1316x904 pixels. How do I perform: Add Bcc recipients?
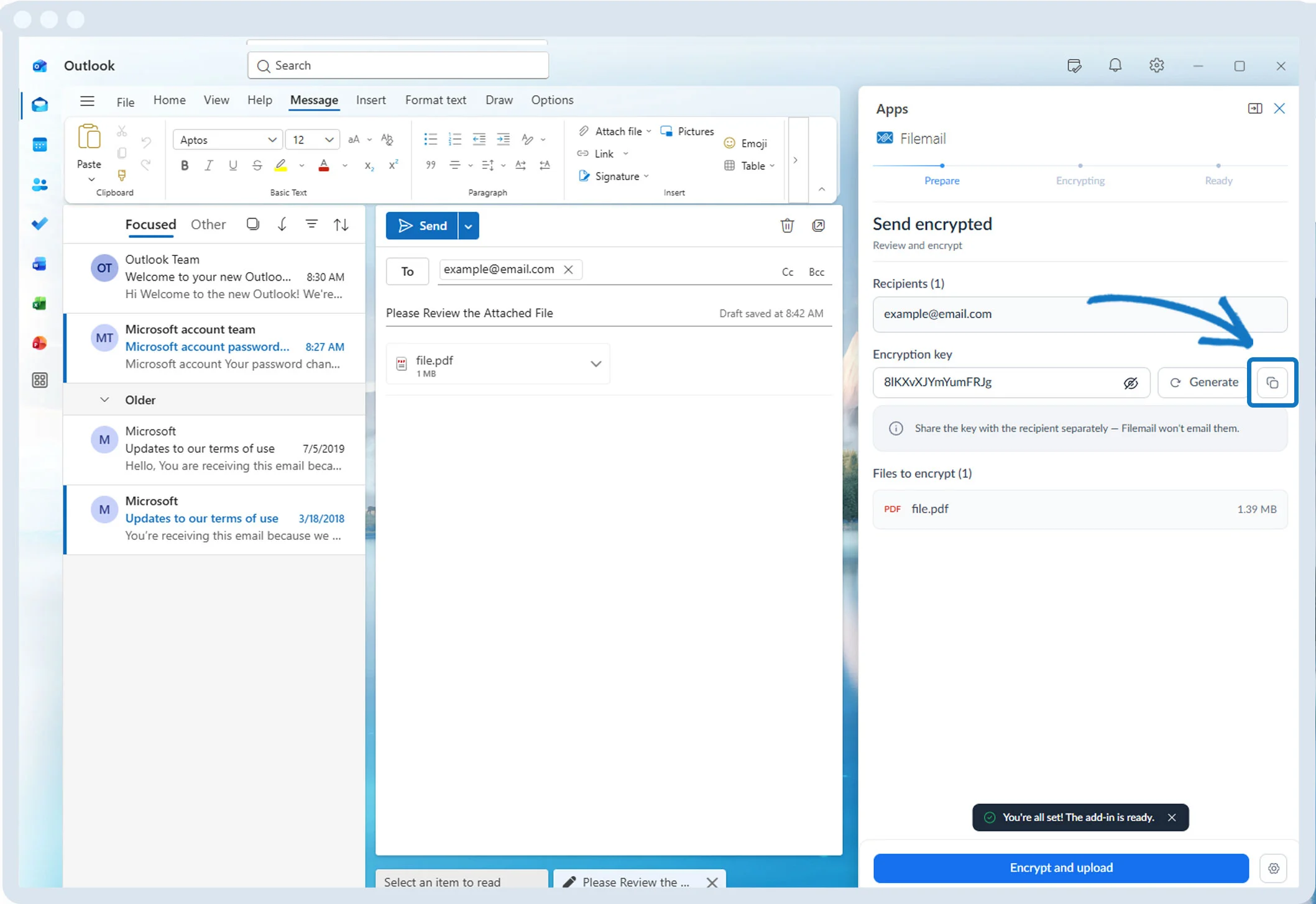(816, 272)
